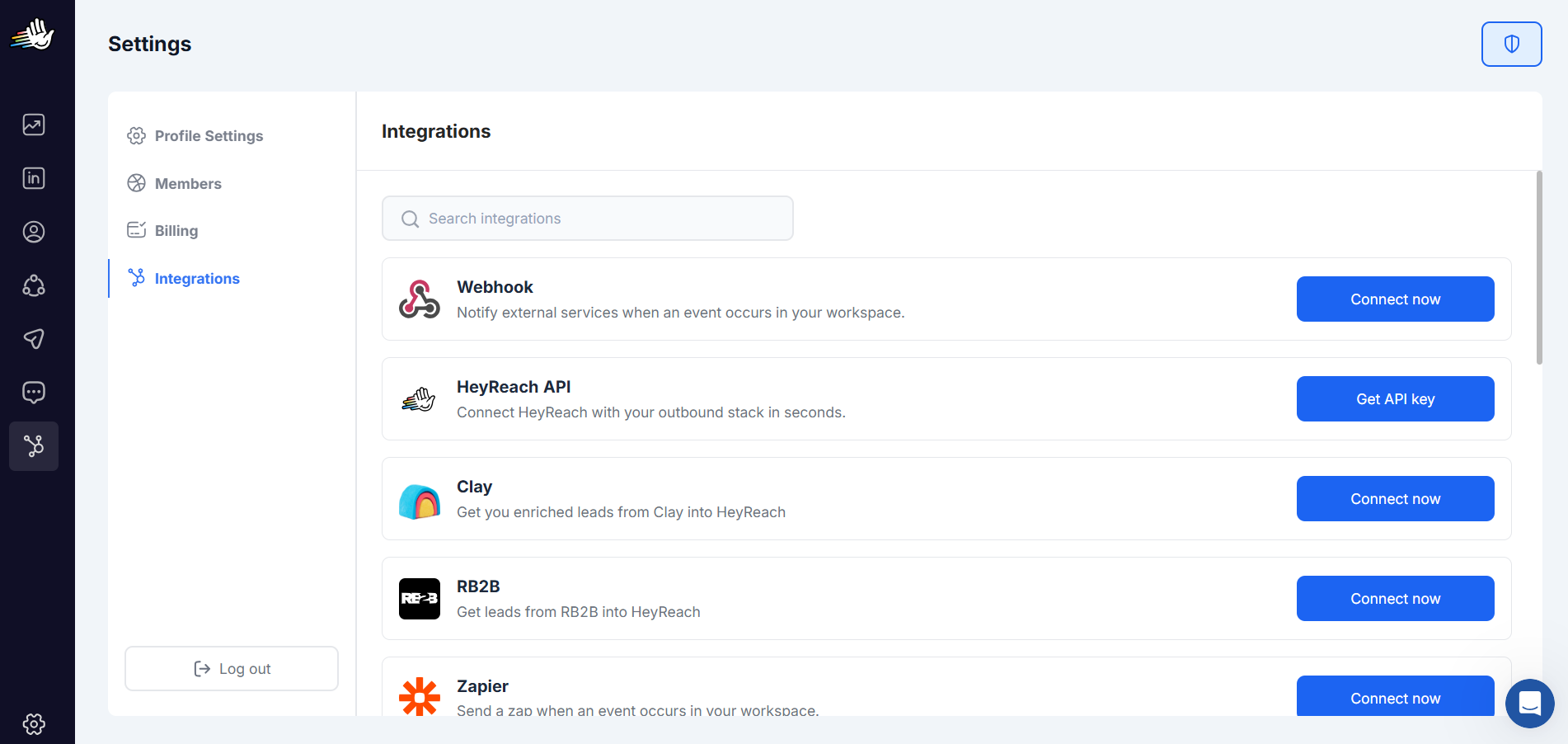Click the Zapier title text
Image resolution: width=1568 pixels, height=744 pixels.
coord(482,686)
